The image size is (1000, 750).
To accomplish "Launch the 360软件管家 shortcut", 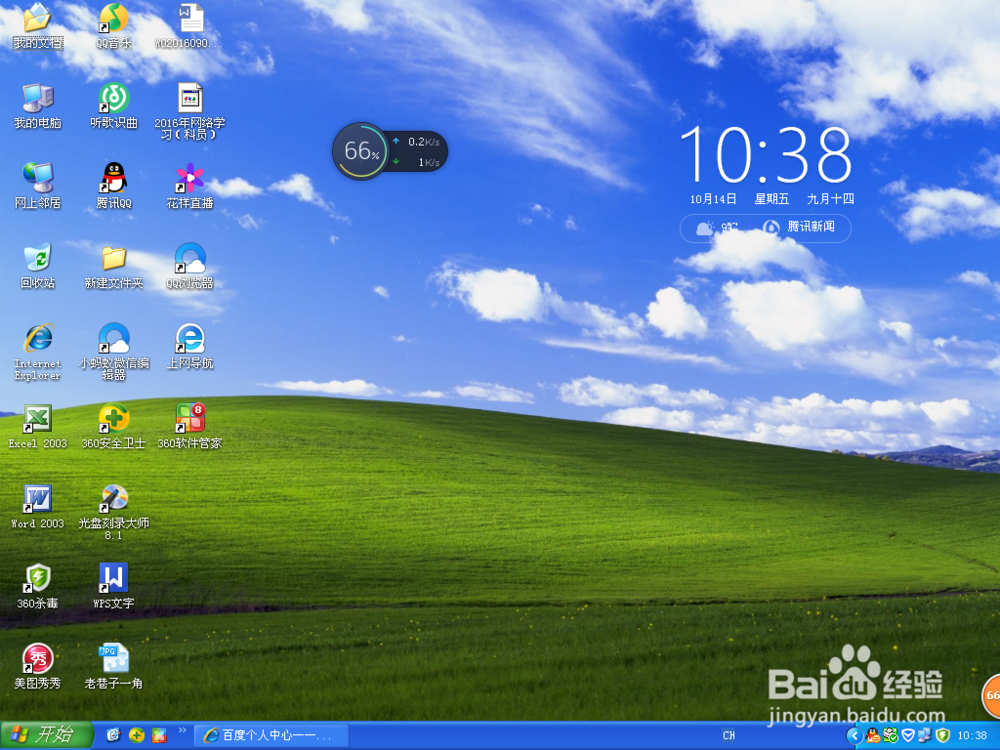I will (189, 427).
